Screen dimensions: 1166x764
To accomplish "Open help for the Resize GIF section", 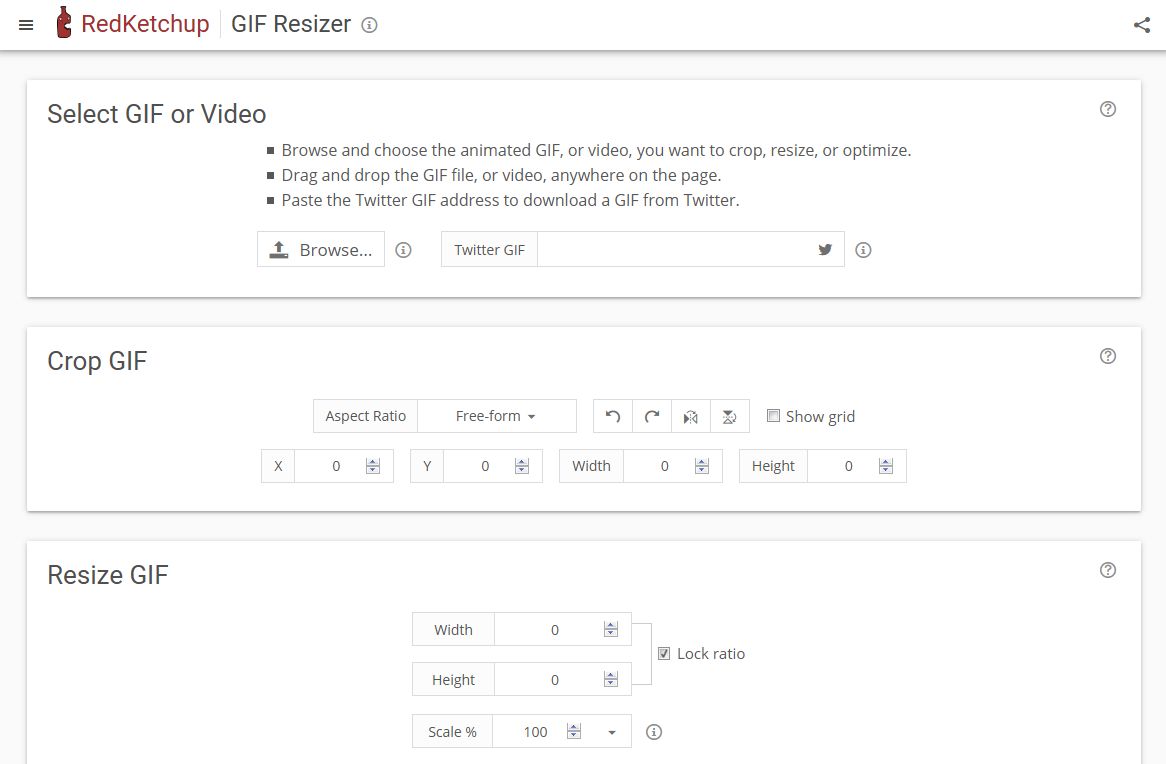I will tap(1108, 569).
